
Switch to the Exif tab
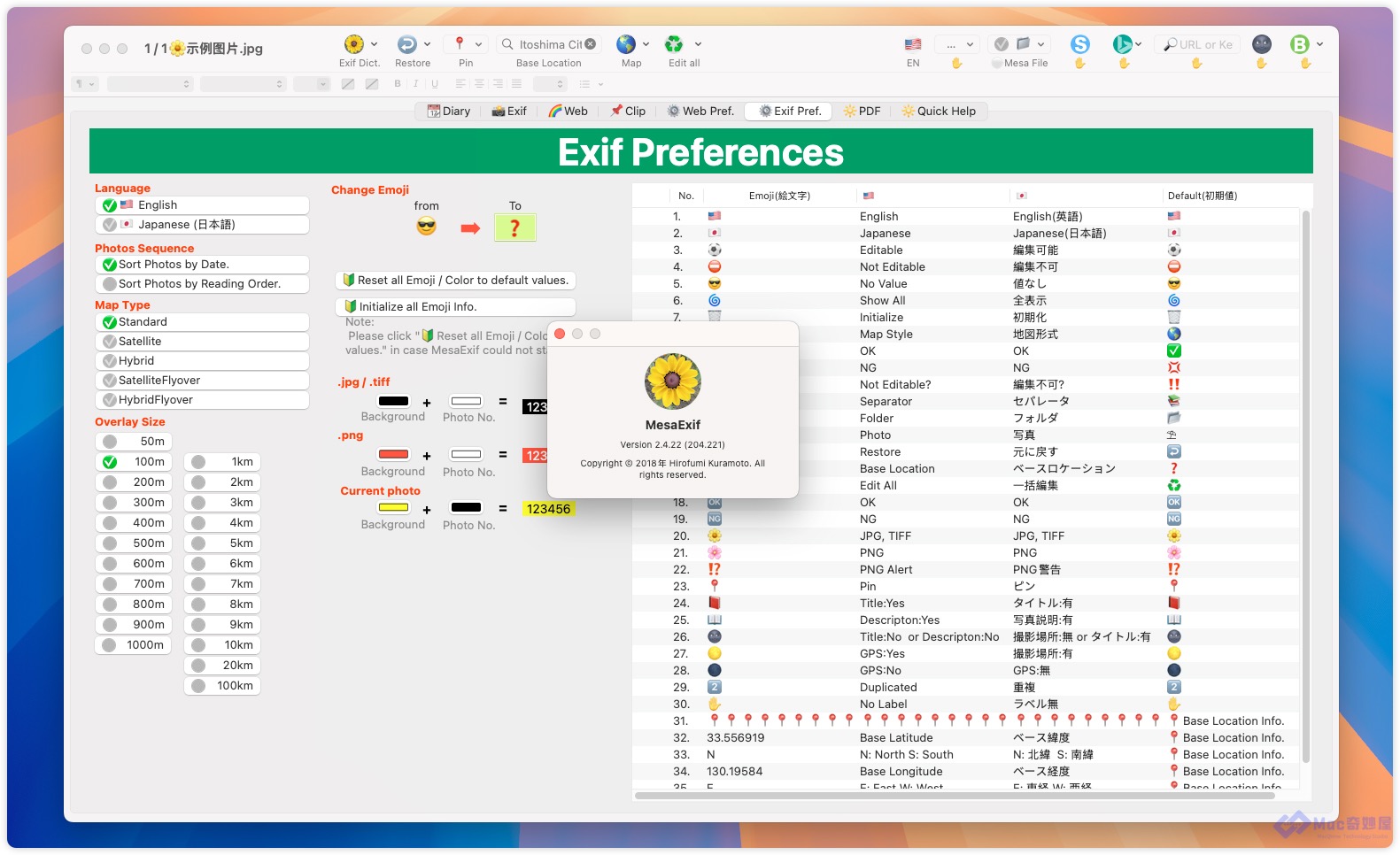[x=509, y=112]
